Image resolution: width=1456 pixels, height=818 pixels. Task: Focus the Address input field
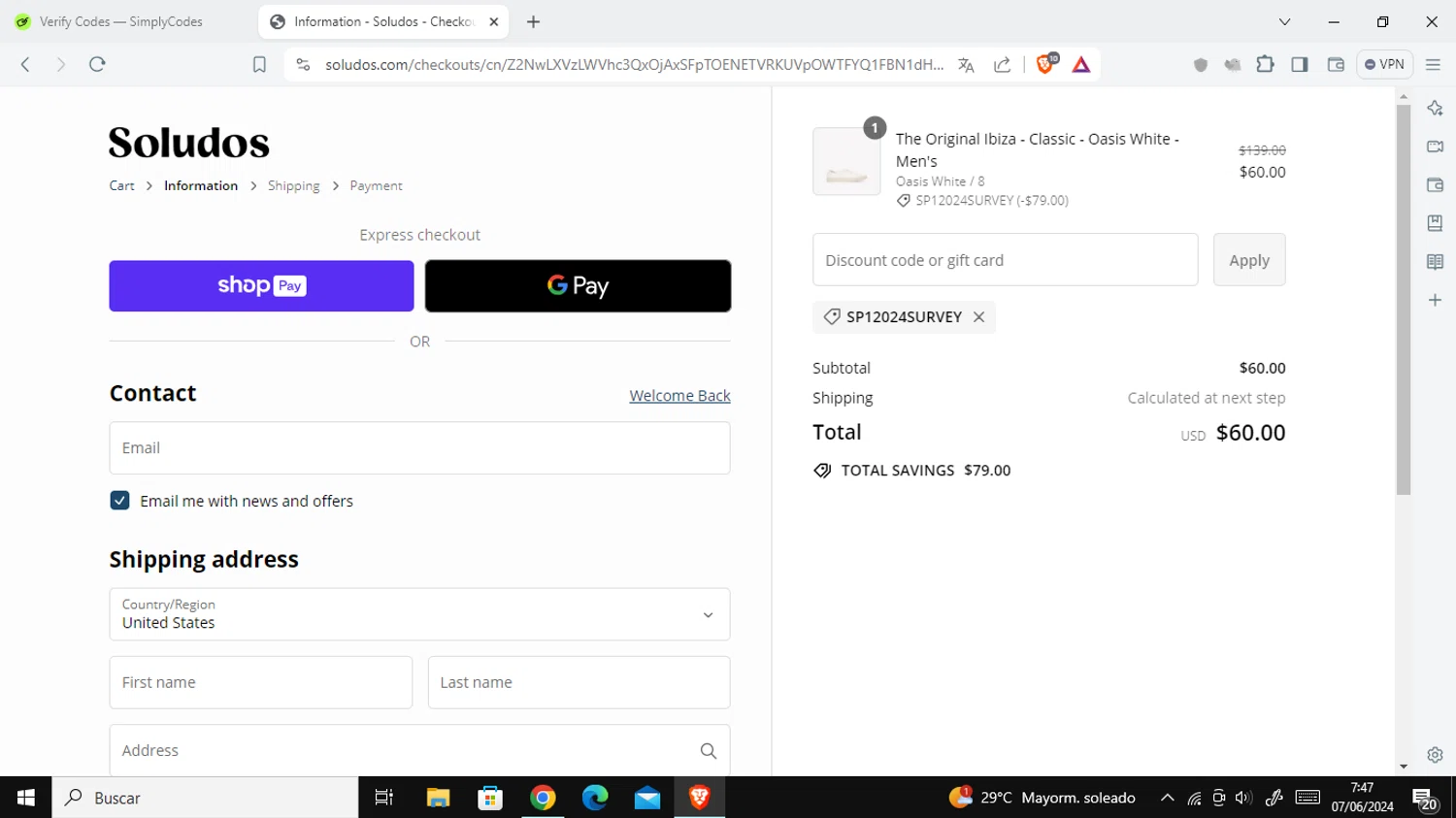pyautogui.click(x=419, y=750)
